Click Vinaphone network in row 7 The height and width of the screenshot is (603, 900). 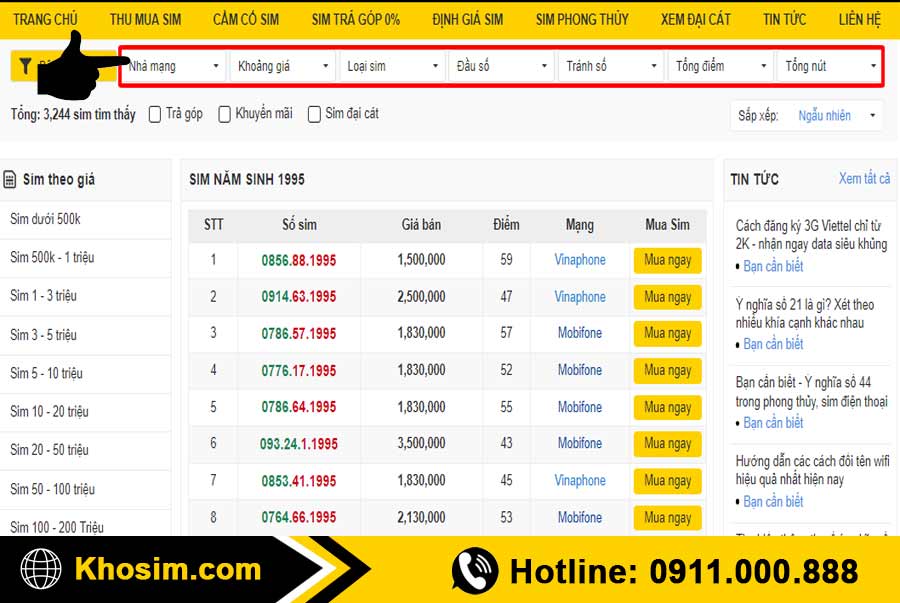[x=580, y=481]
